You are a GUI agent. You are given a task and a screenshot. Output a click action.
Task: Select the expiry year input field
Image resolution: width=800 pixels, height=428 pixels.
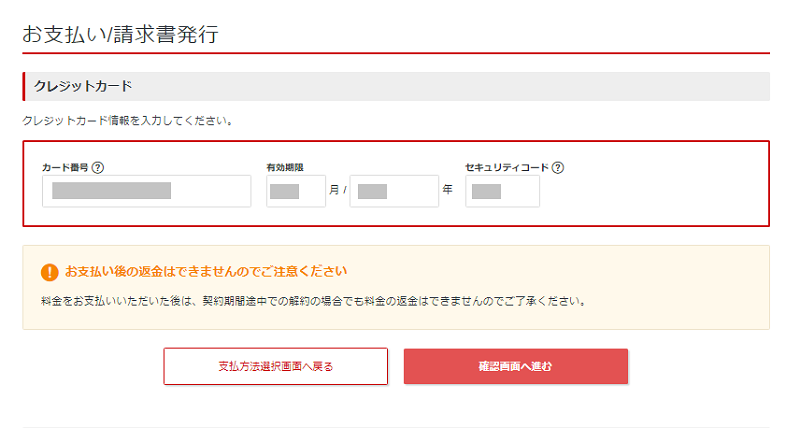pos(394,191)
